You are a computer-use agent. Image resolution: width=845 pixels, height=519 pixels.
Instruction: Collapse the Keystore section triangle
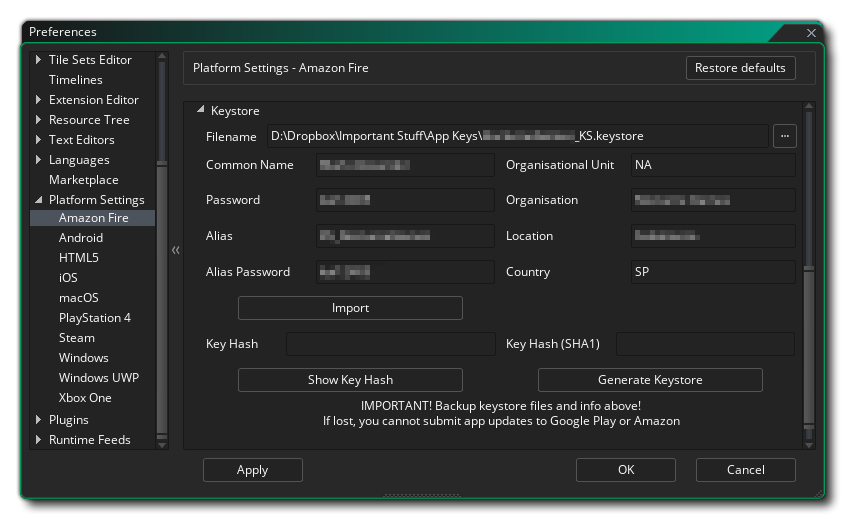(200, 111)
